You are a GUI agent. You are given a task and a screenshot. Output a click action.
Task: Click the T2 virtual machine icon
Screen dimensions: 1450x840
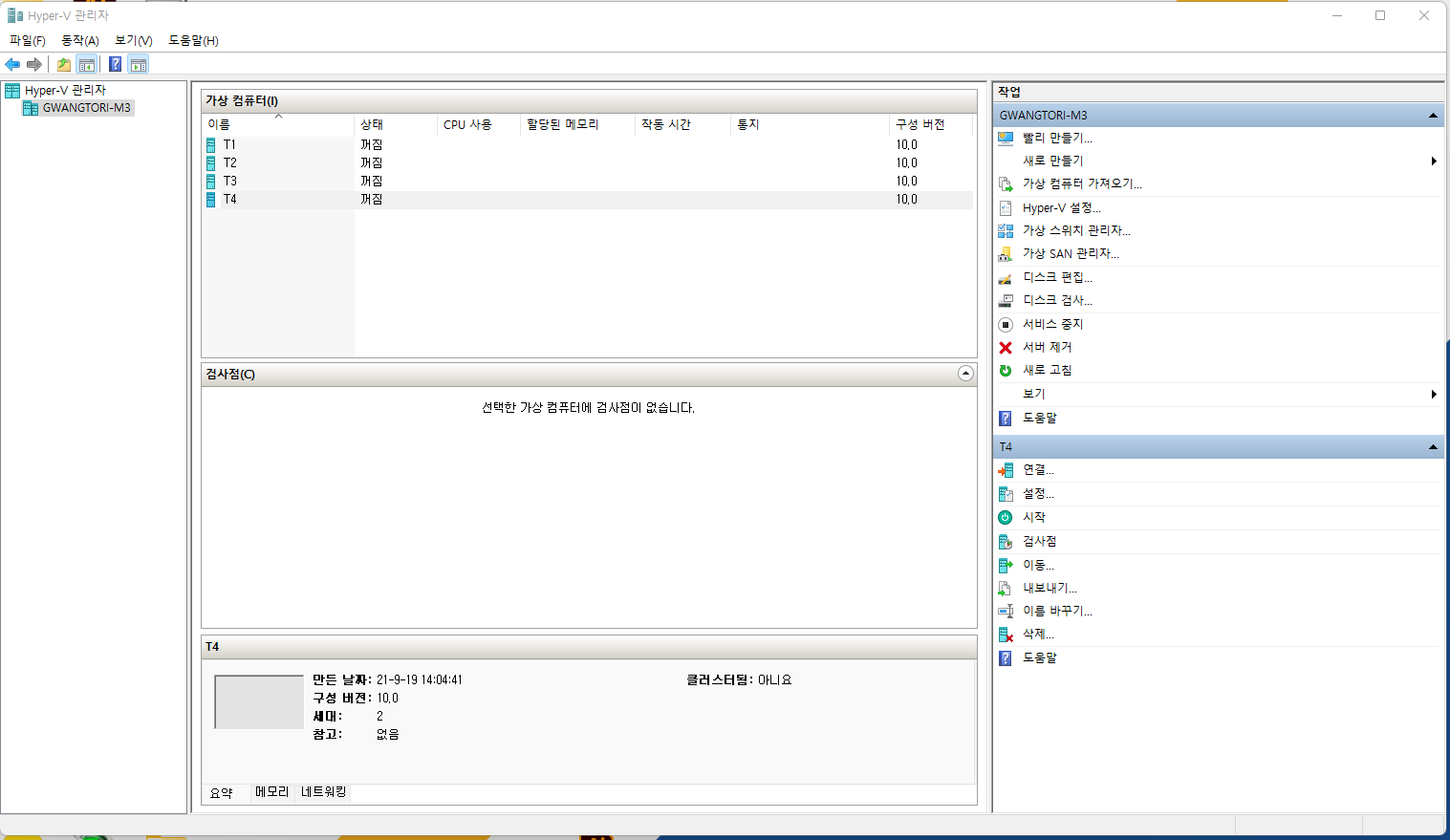211,163
